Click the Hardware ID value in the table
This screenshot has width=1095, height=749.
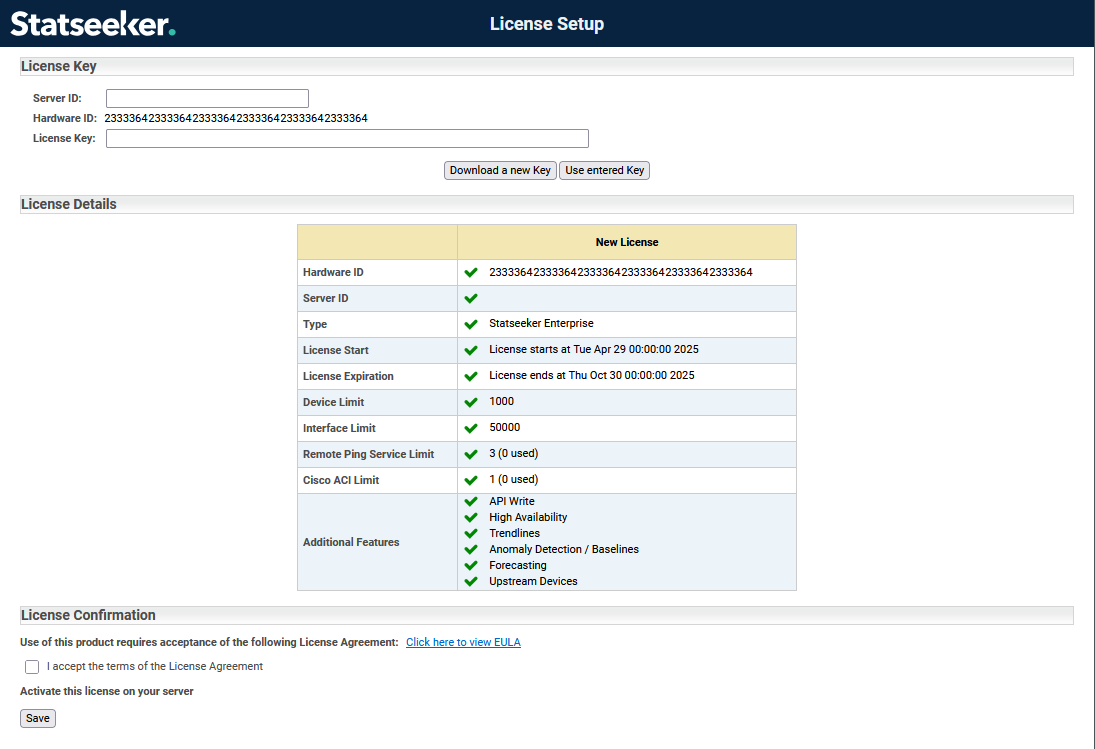click(621, 272)
